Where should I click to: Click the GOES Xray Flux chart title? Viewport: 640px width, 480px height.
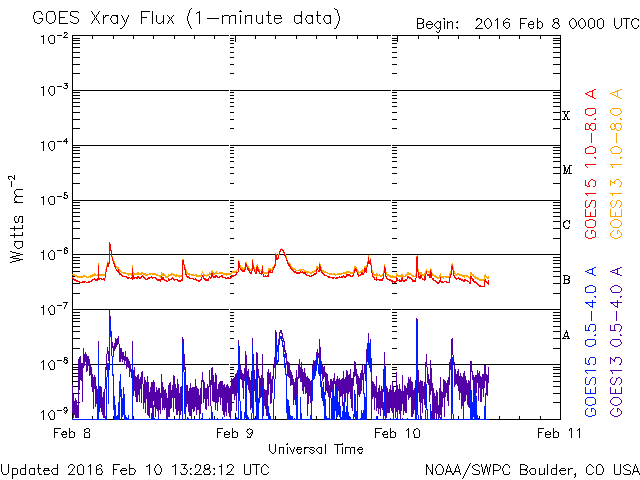point(187,19)
